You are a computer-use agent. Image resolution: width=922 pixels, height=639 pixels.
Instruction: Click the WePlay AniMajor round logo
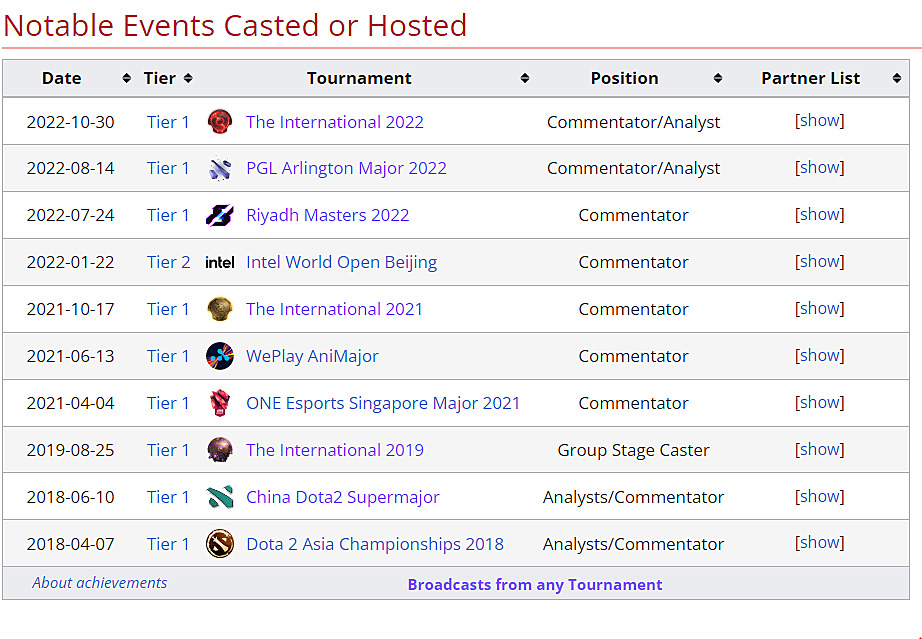pyautogui.click(x=220, y=356)
